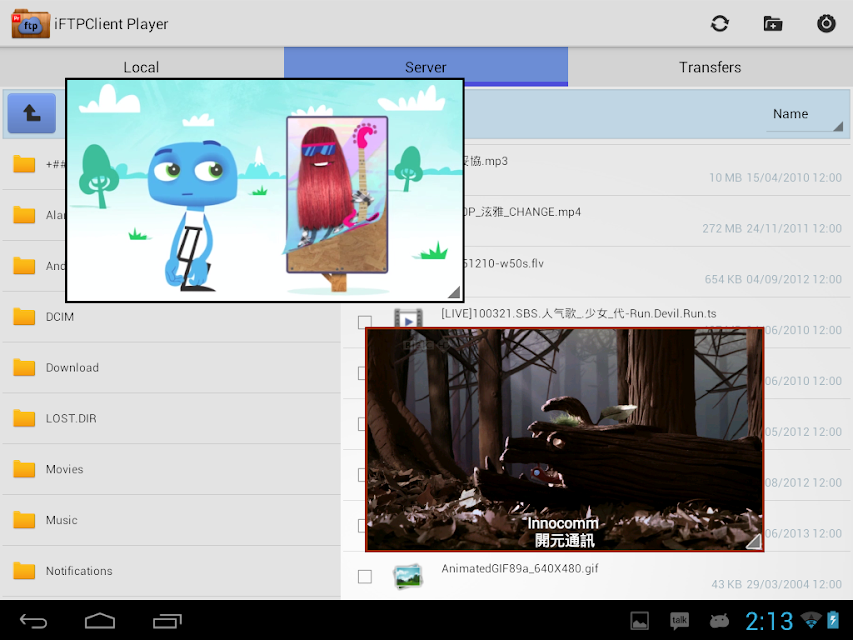This screenshot has height=640, width=853.
Task: Go up one directory level
Action: click(x=32, y=113)
